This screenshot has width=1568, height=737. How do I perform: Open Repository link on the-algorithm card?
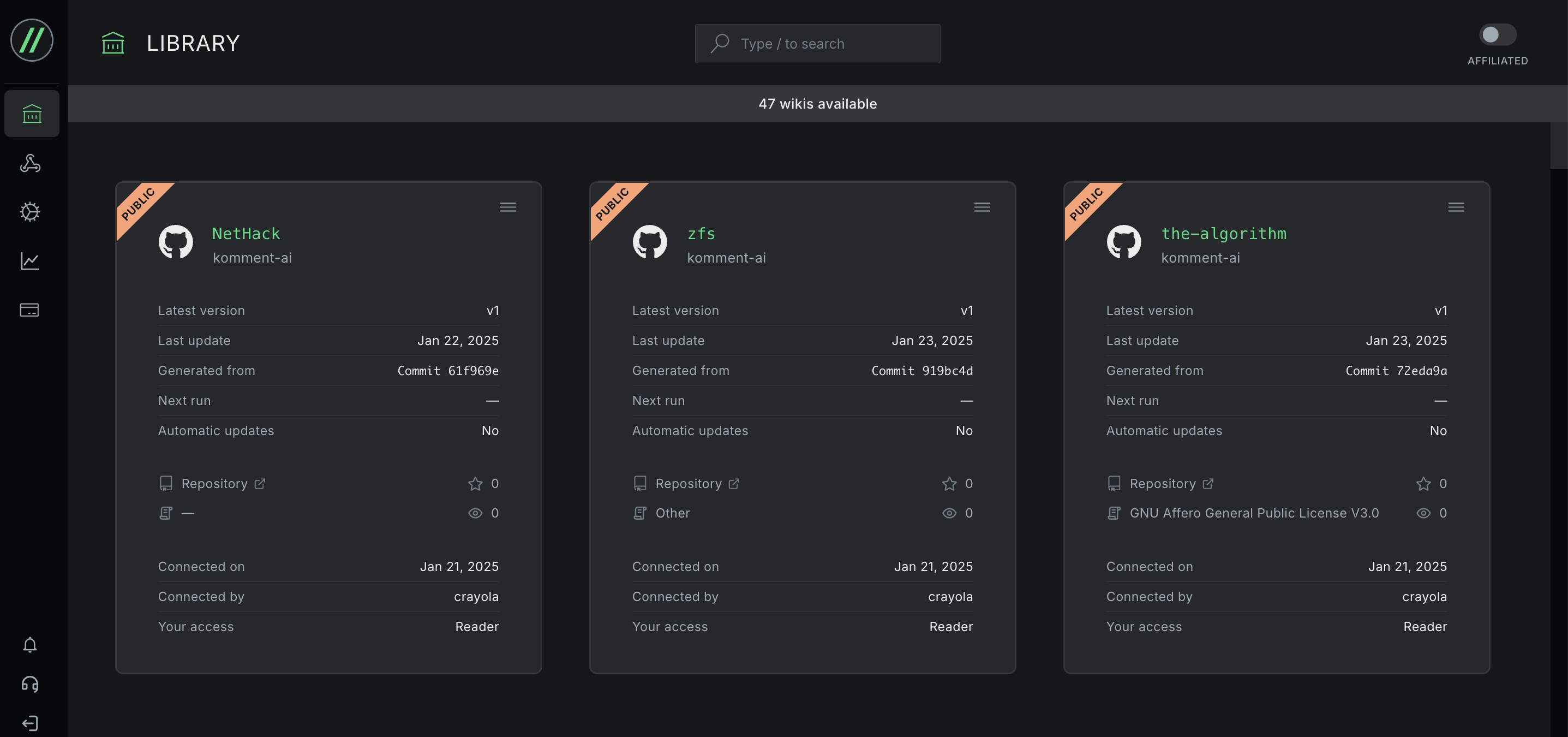click(1171, 484)
